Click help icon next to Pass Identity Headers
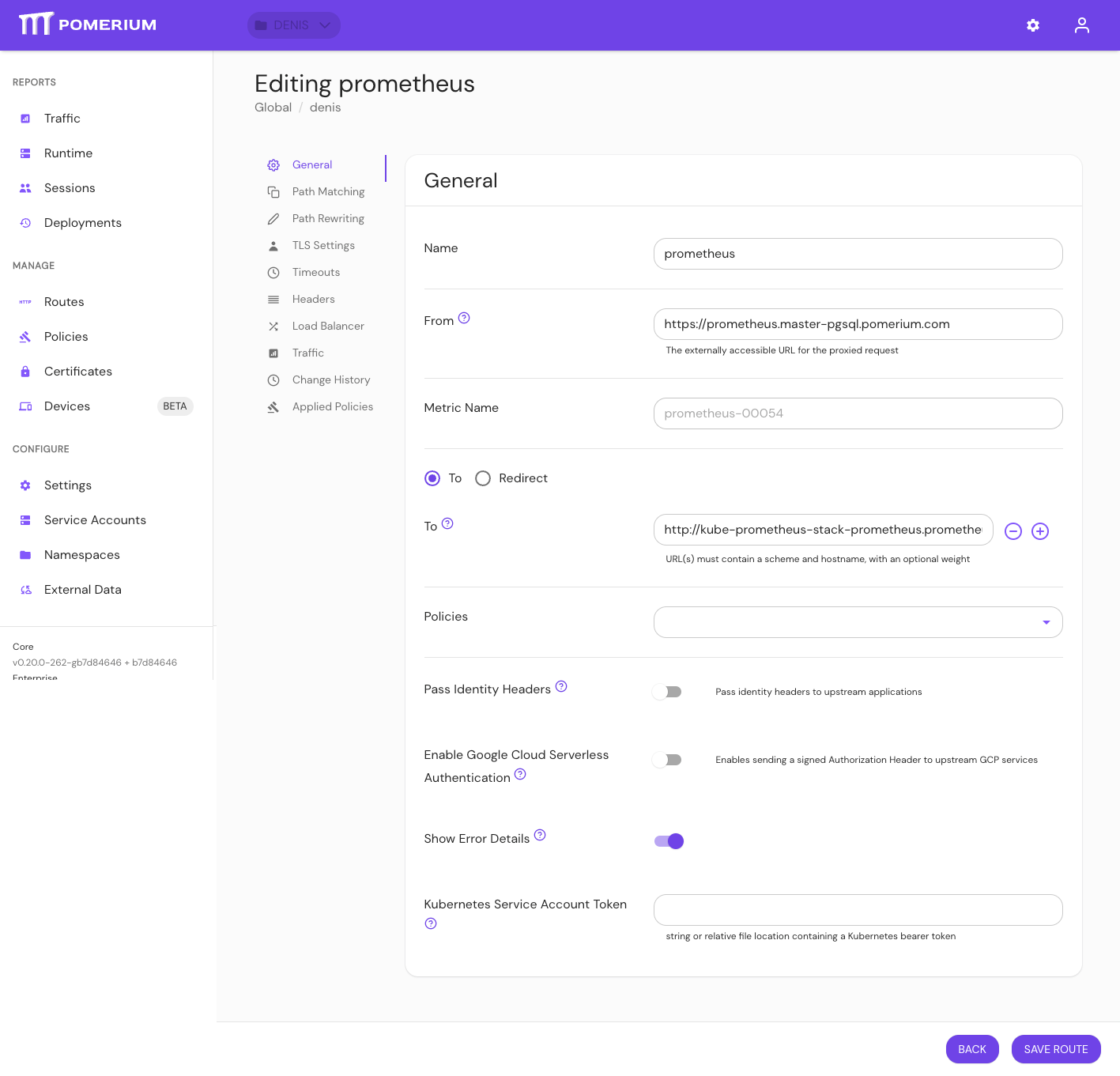1120x1076 pixels. tap(561, 686)
